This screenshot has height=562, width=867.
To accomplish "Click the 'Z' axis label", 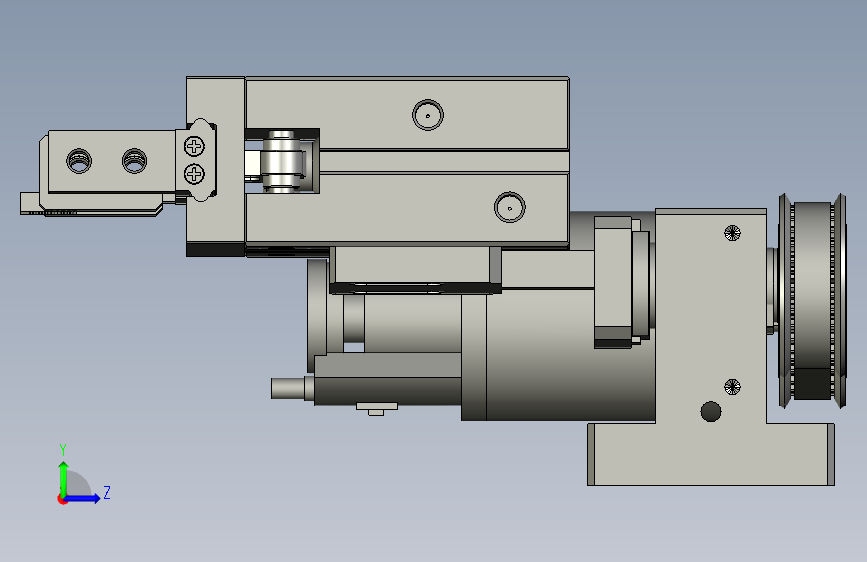I will 107,492.
